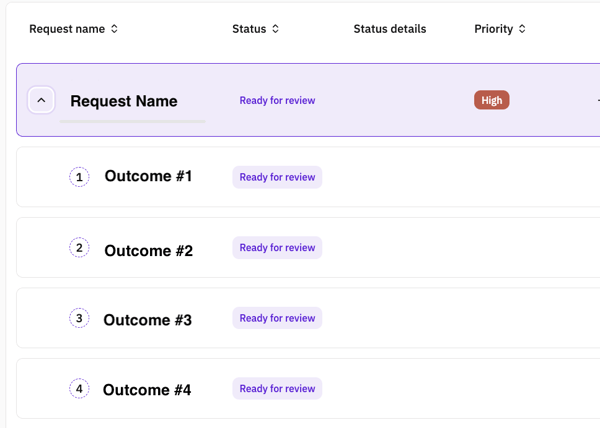This screenshot has height=428, width=600.
Task: Click Ready for review in Request Name row
Action: click(277, 100)
